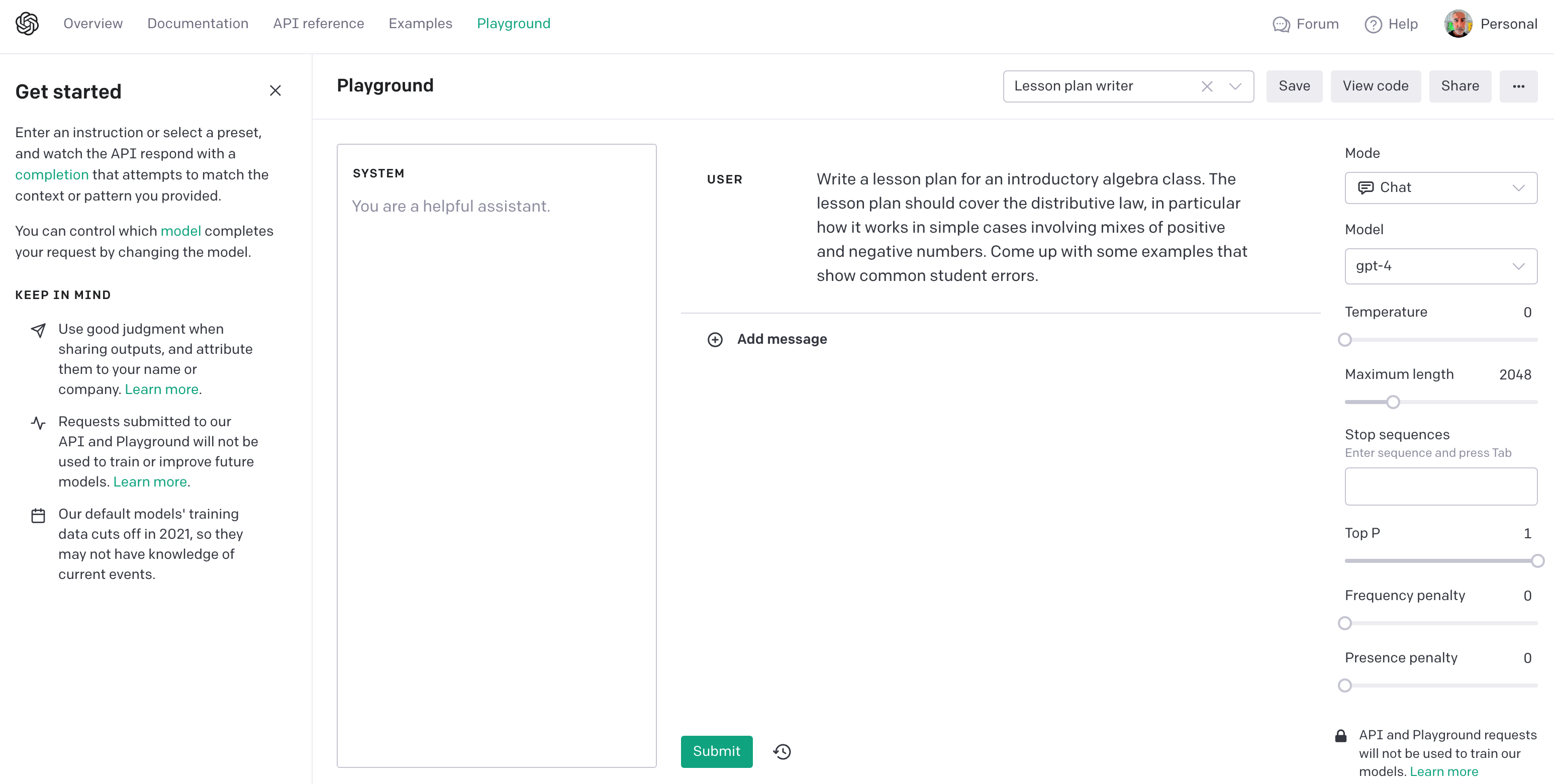Expand the preset selector dropdown arrow
This screenshot has height=784, width=1554.
1235,86
